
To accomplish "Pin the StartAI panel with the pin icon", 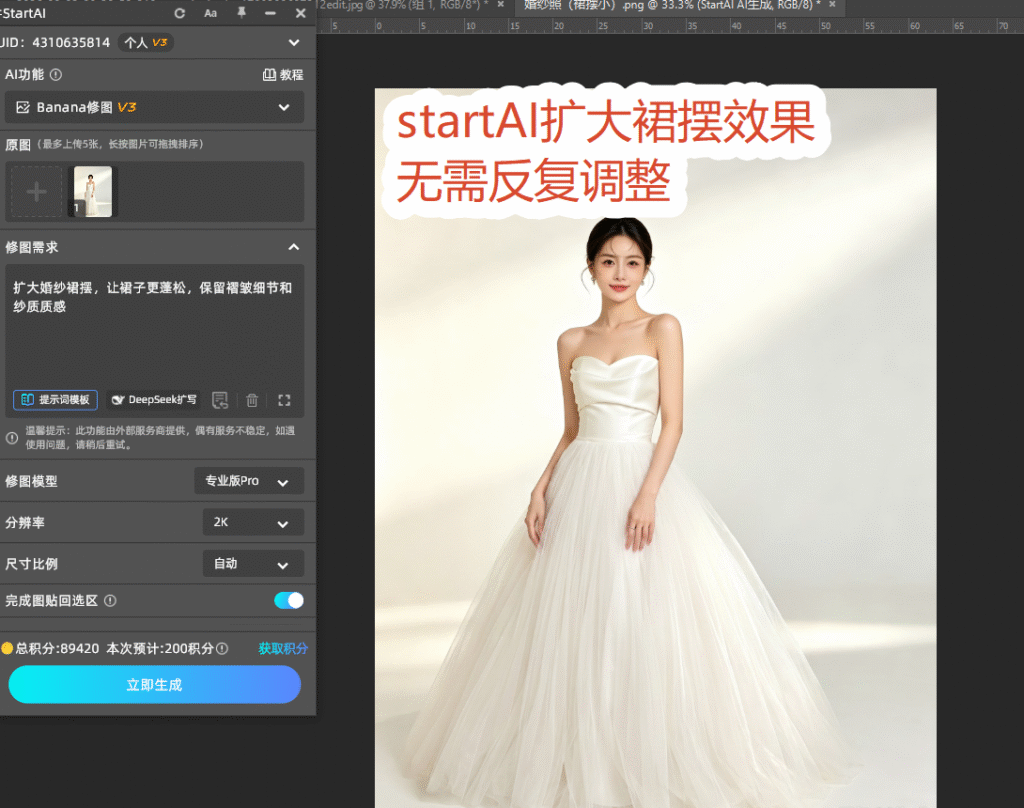I will (241, 12).
